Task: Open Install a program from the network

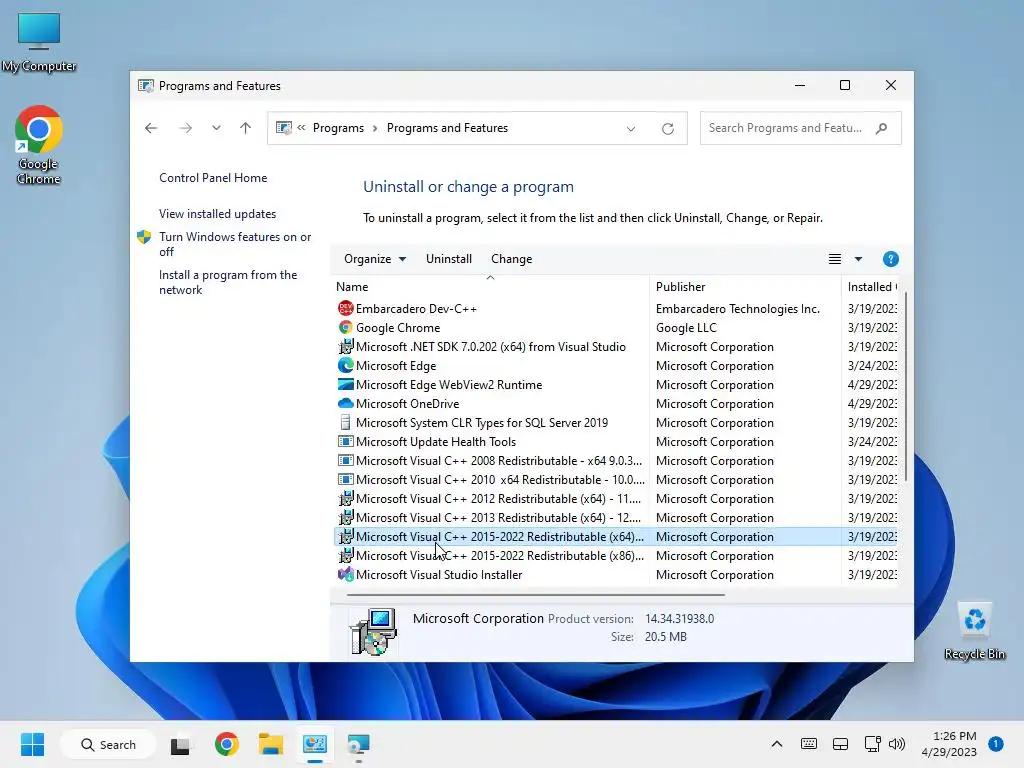Action: pyautogui.click(x=228, y=282)
